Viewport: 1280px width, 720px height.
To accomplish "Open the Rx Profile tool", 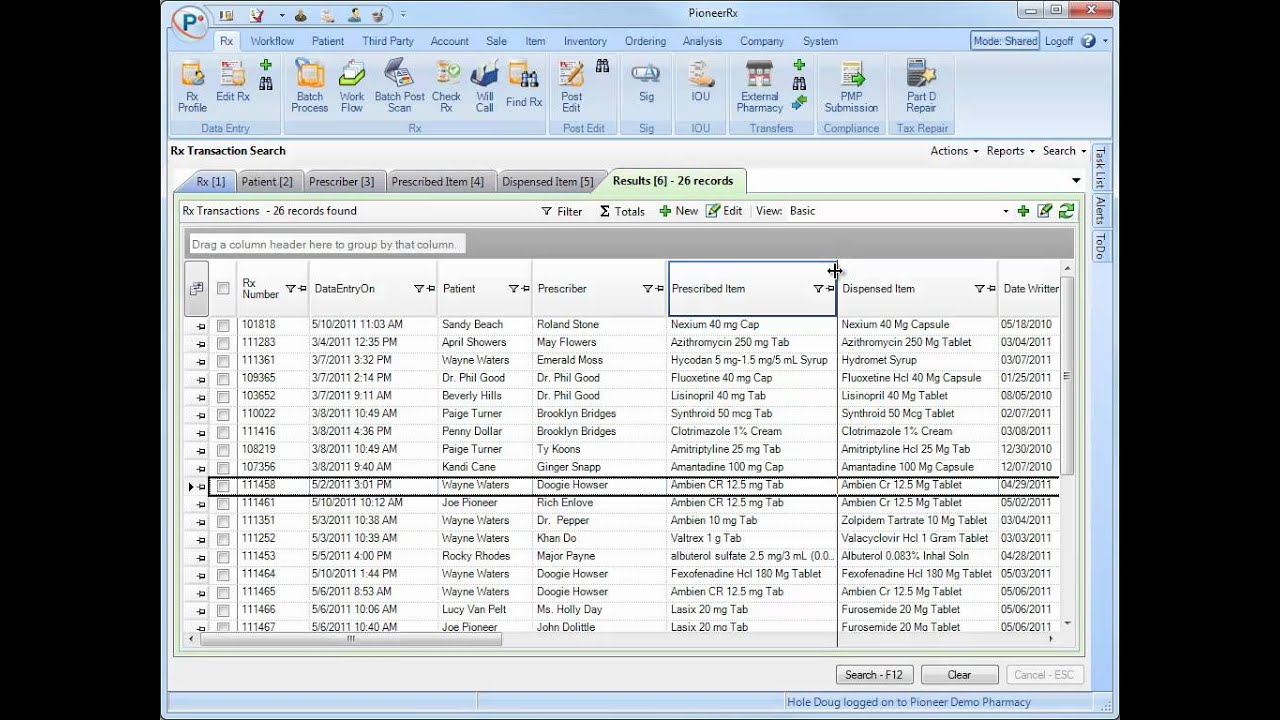I will tap(192, 87).
